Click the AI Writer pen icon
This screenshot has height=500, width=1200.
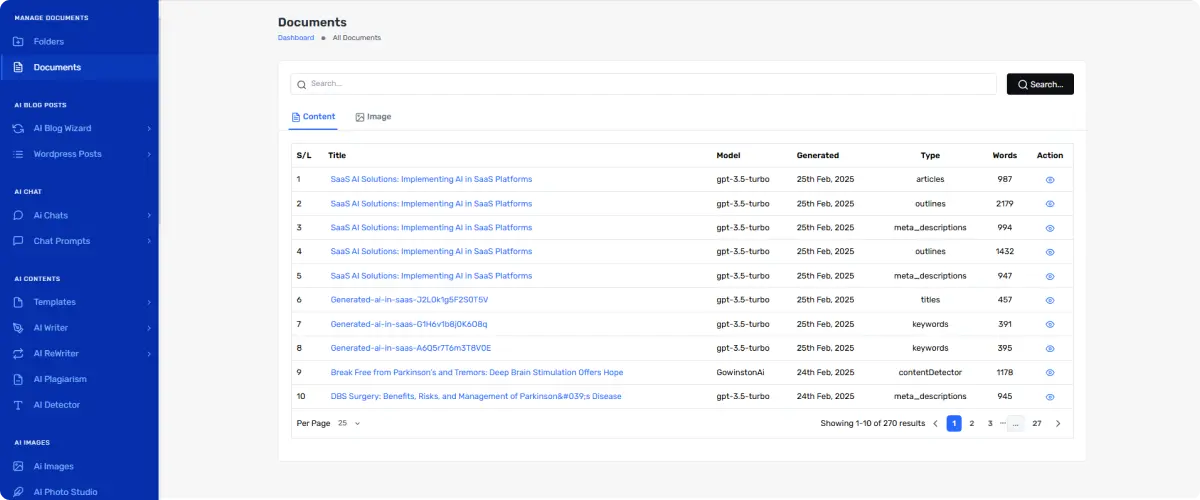pos(18,328)
